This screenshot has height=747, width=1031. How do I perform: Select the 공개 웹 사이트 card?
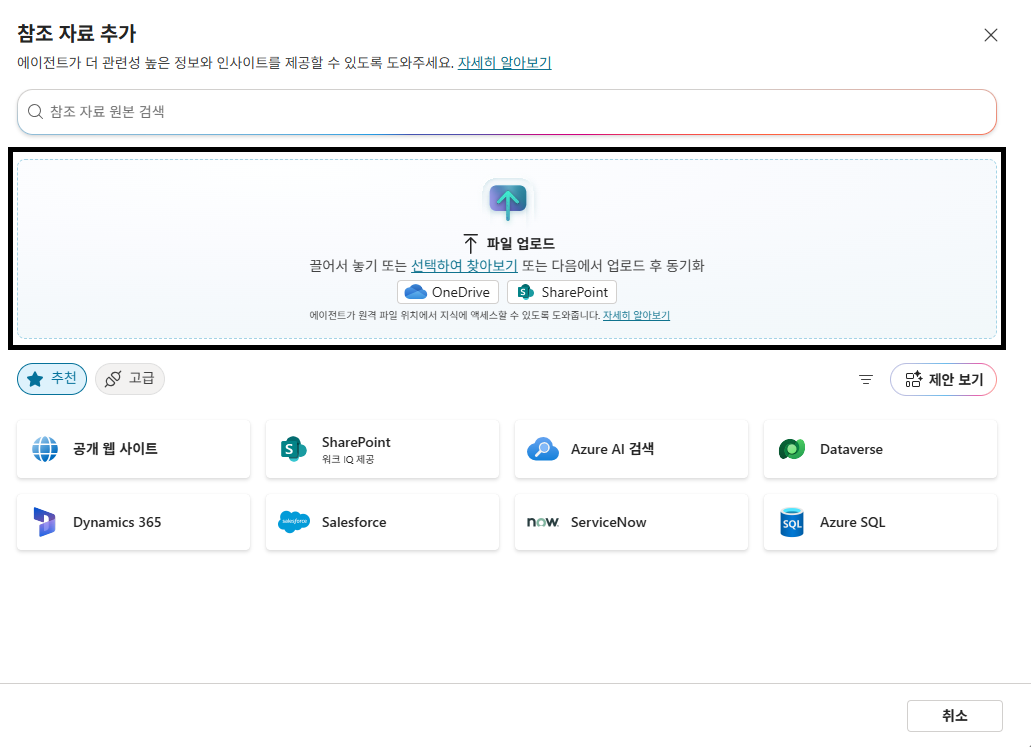[x=133, y=449]
